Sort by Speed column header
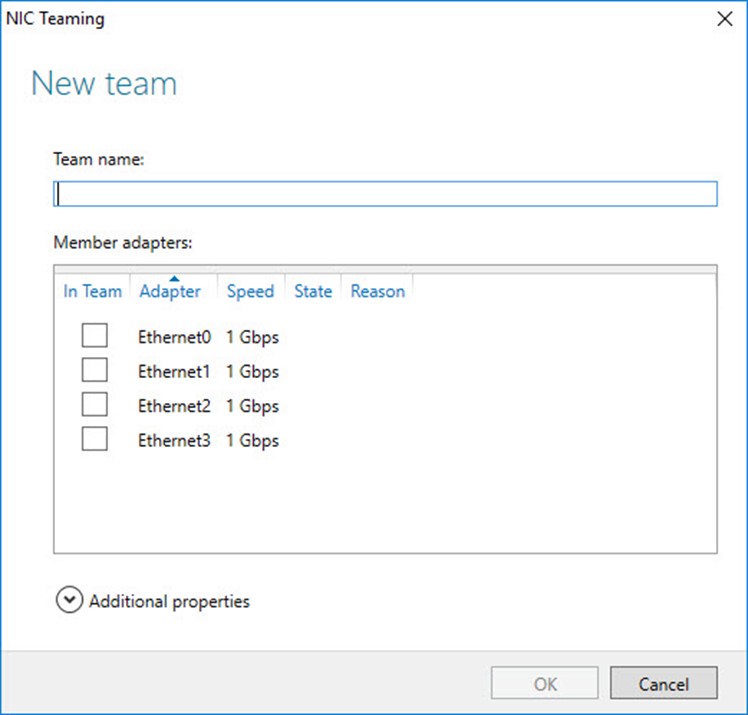 click(x=250, y=291)
